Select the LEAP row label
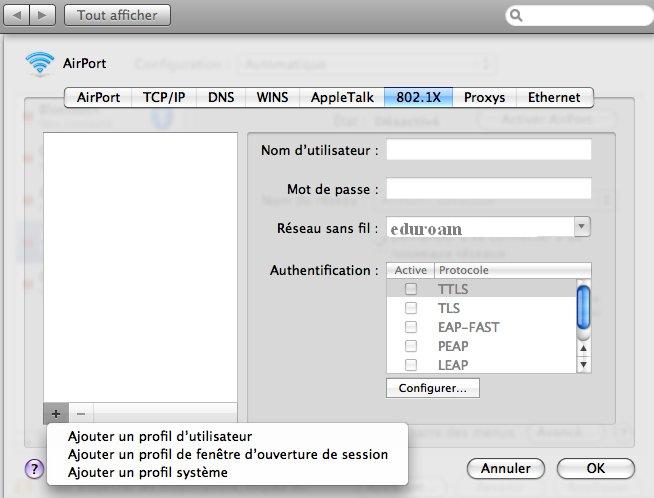Image resolution: width=654 pixels, height=498 pixels. click(x=453, y=365)
